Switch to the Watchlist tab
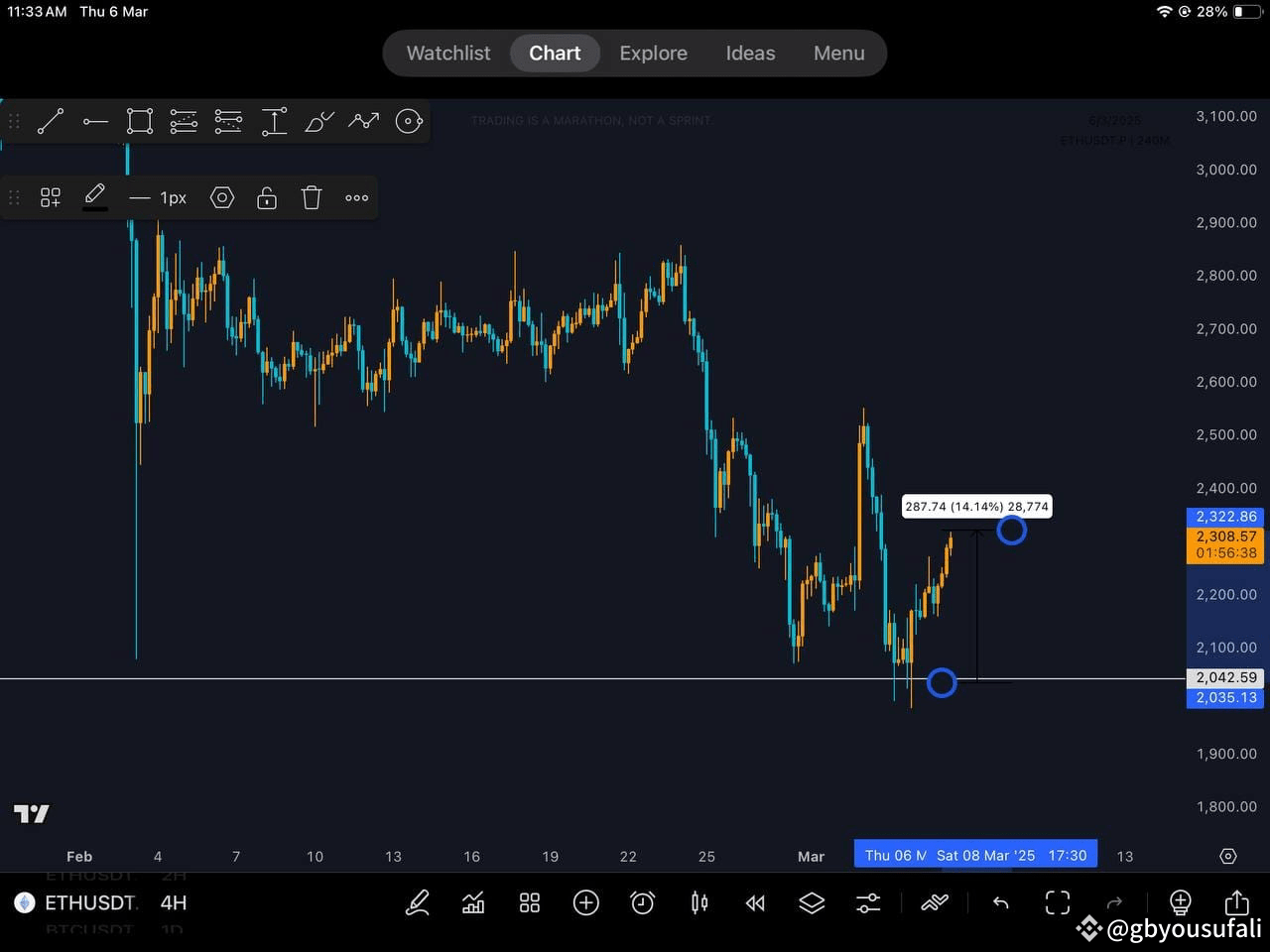This screenshot has width=1270, height=952. point(447,53)
